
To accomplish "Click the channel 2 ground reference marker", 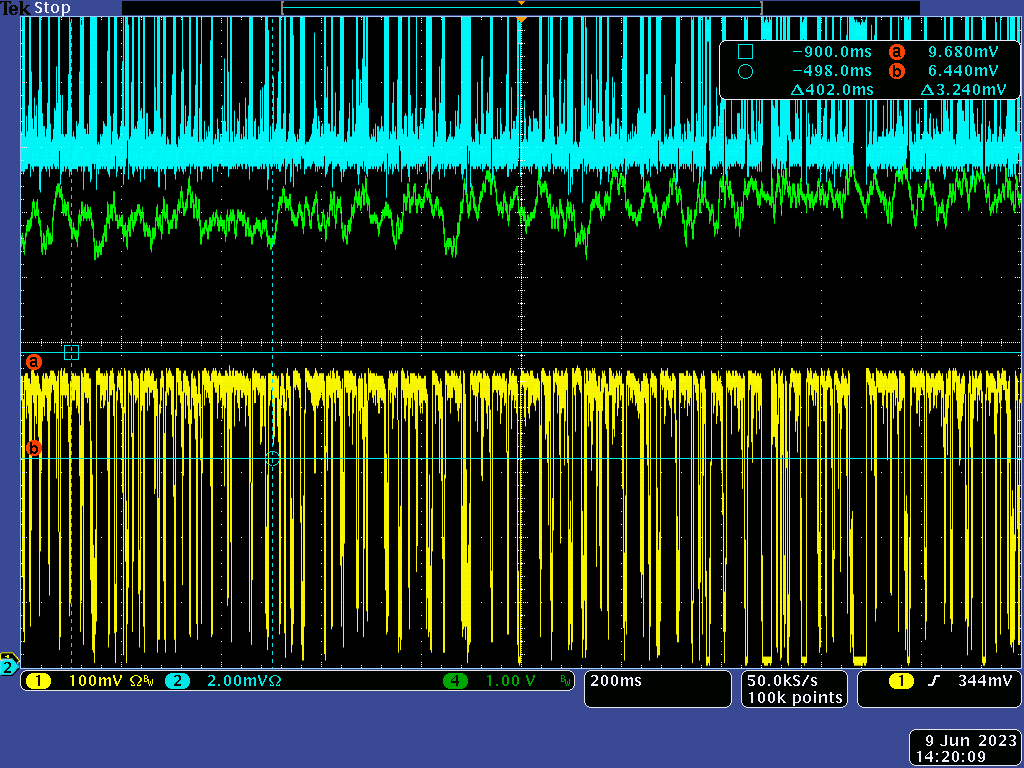I will coord(8,666).
